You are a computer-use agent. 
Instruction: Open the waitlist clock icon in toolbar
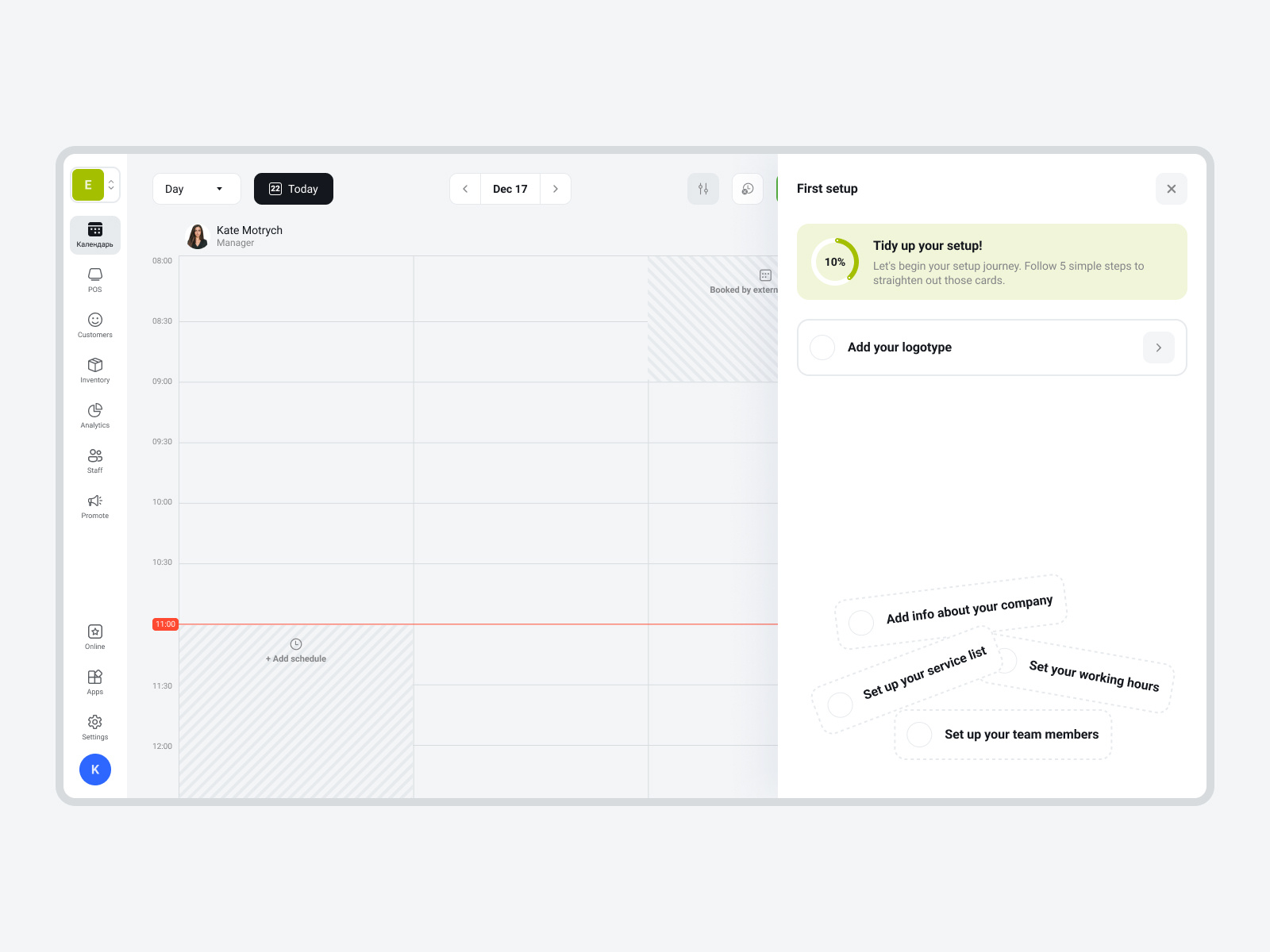click(747, 189)
